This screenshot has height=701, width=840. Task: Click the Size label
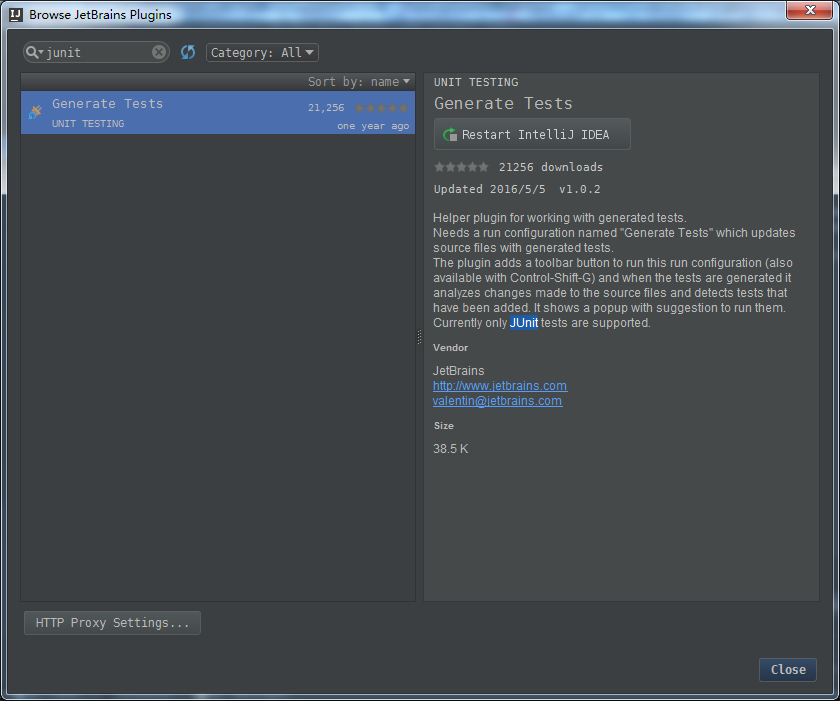444,426
